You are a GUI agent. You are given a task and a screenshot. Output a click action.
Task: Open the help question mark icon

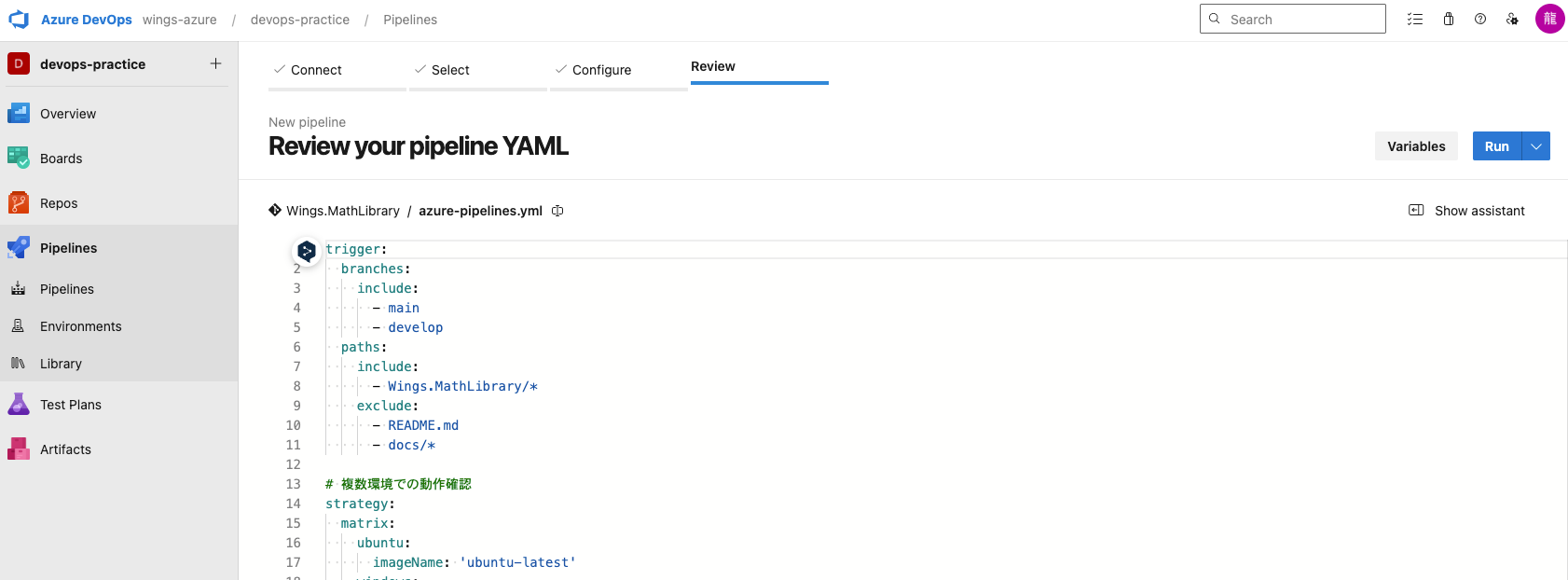(1480, 19)
